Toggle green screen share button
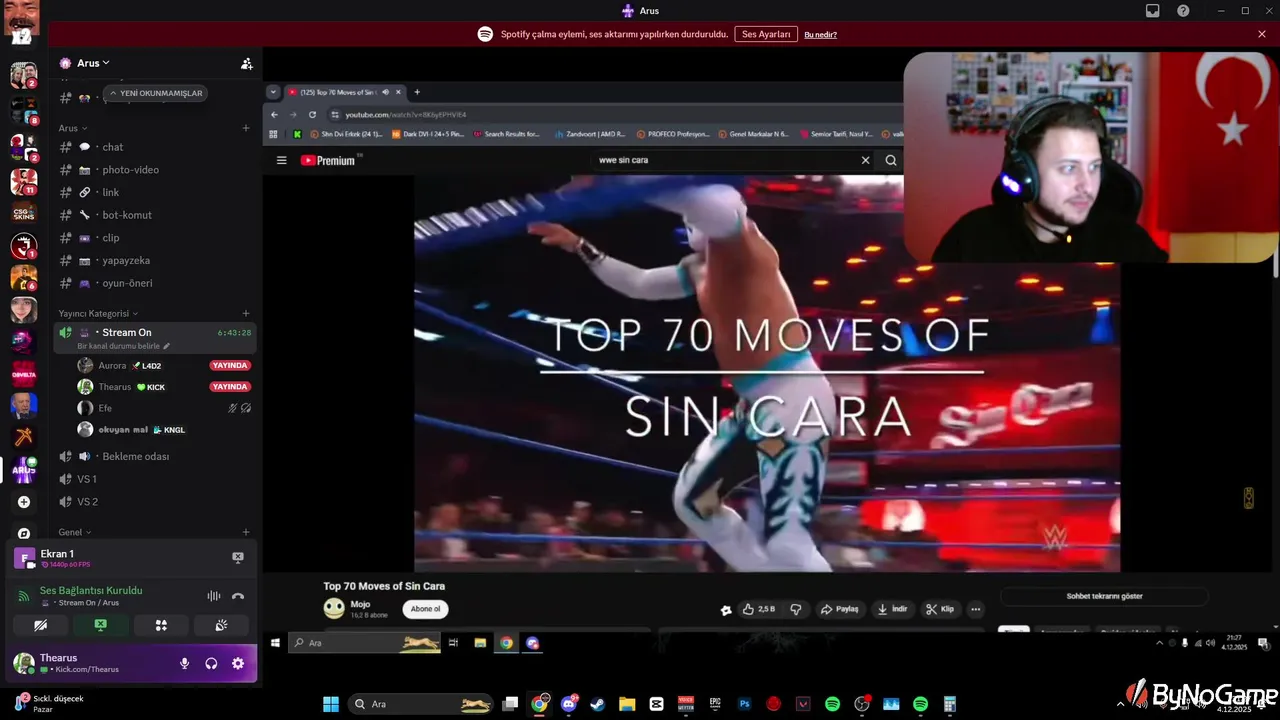Screen dimensions: 1280x720 pos(100,625)
